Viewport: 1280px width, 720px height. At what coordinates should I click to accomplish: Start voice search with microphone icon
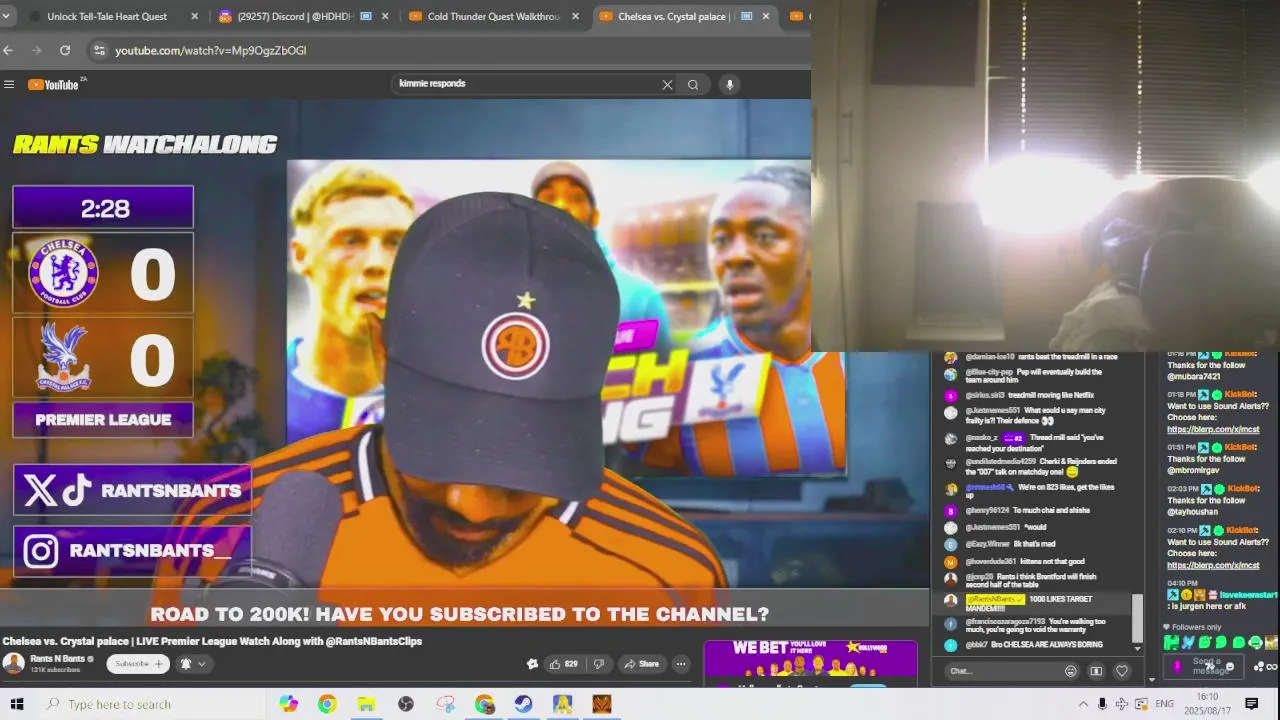pos(730,85)
